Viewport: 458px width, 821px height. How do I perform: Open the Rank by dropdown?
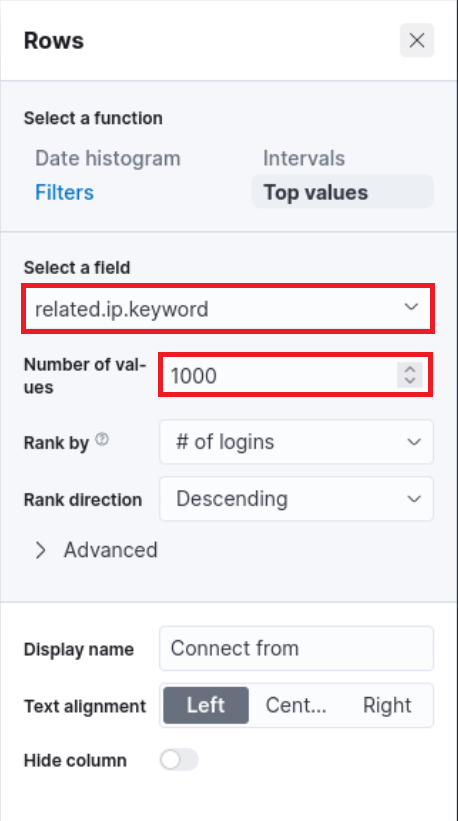(x=296, y=442)
